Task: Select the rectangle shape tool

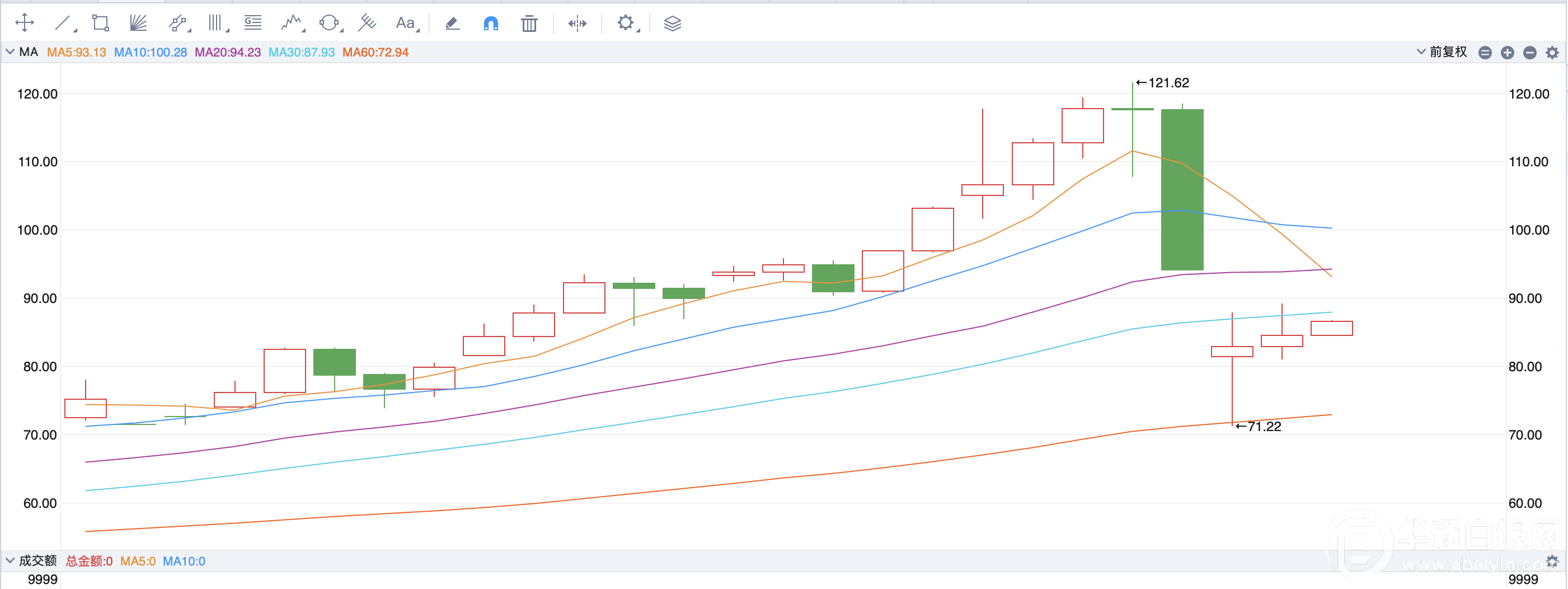Action: (100, 23)
